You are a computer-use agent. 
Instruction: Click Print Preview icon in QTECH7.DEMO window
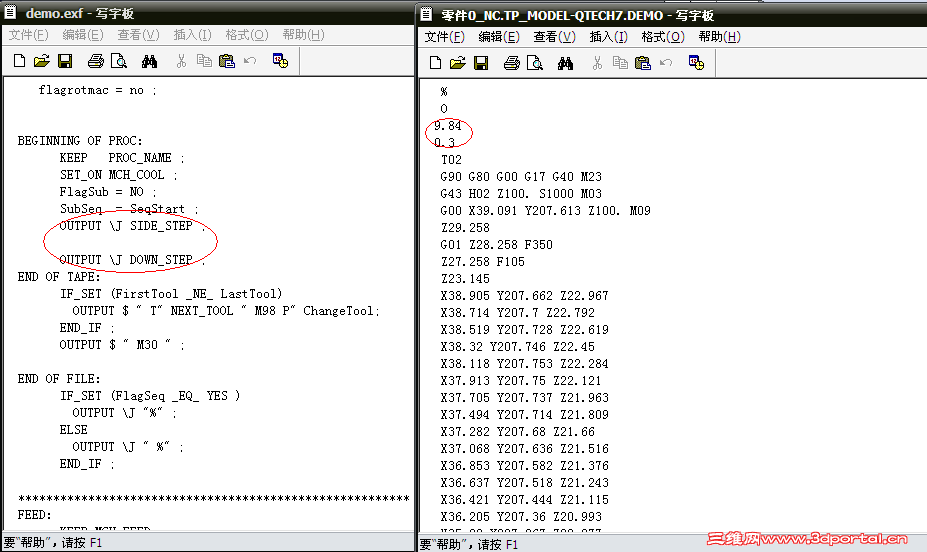pyautogui.click(x=535, y=63)
